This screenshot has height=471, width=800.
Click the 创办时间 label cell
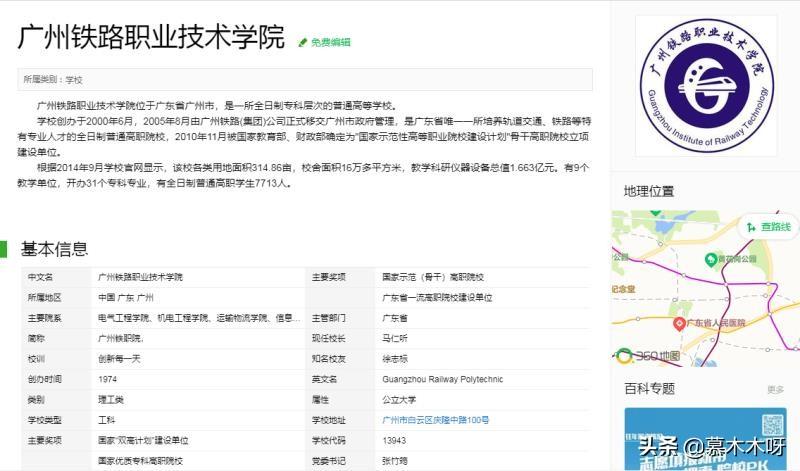[56, 379]
